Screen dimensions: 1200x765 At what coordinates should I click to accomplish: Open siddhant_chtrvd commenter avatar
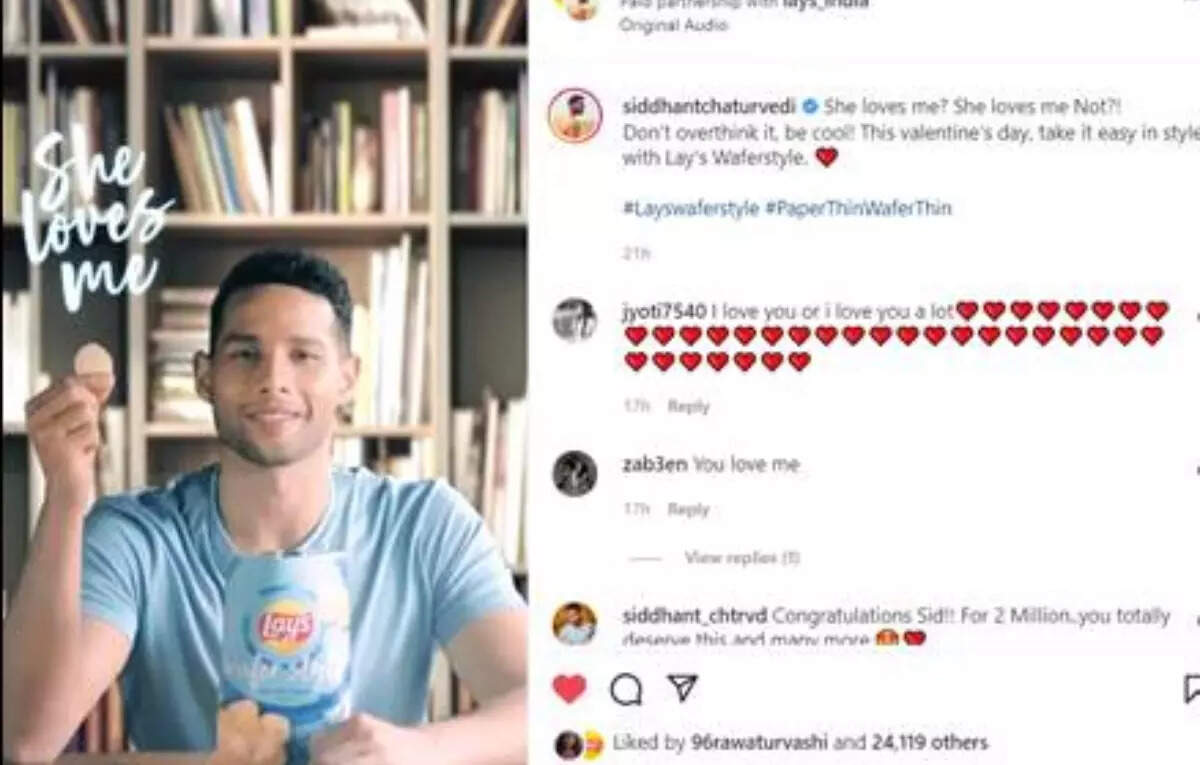click(574, 623)
